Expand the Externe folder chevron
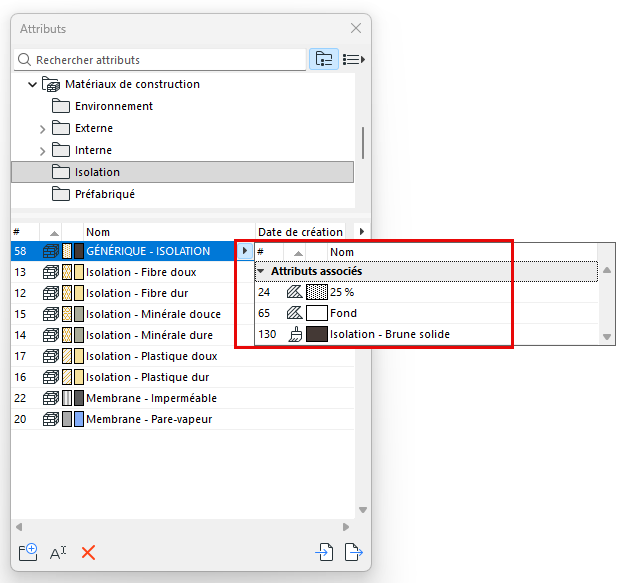Image resolution: width=626 pixels, height=583 pixels. click(43, 129)
